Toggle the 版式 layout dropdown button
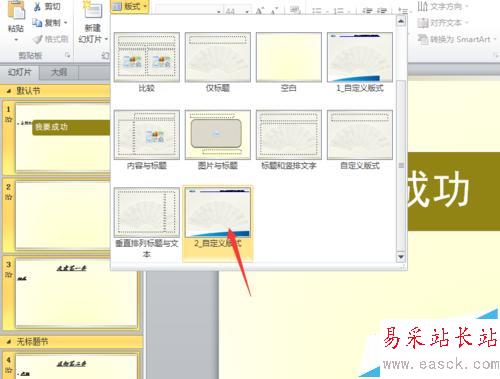The width and height of the screenshot is (500, 379). (129, 6)
